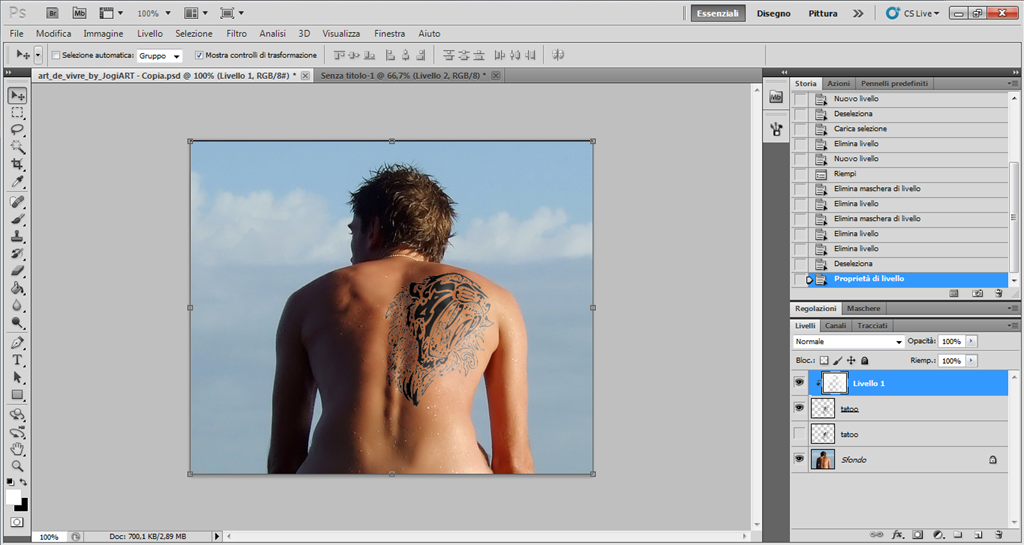The image size is (1024, 545).
Task: Select the Move tool in toolbox
Action: pos(18,96)
